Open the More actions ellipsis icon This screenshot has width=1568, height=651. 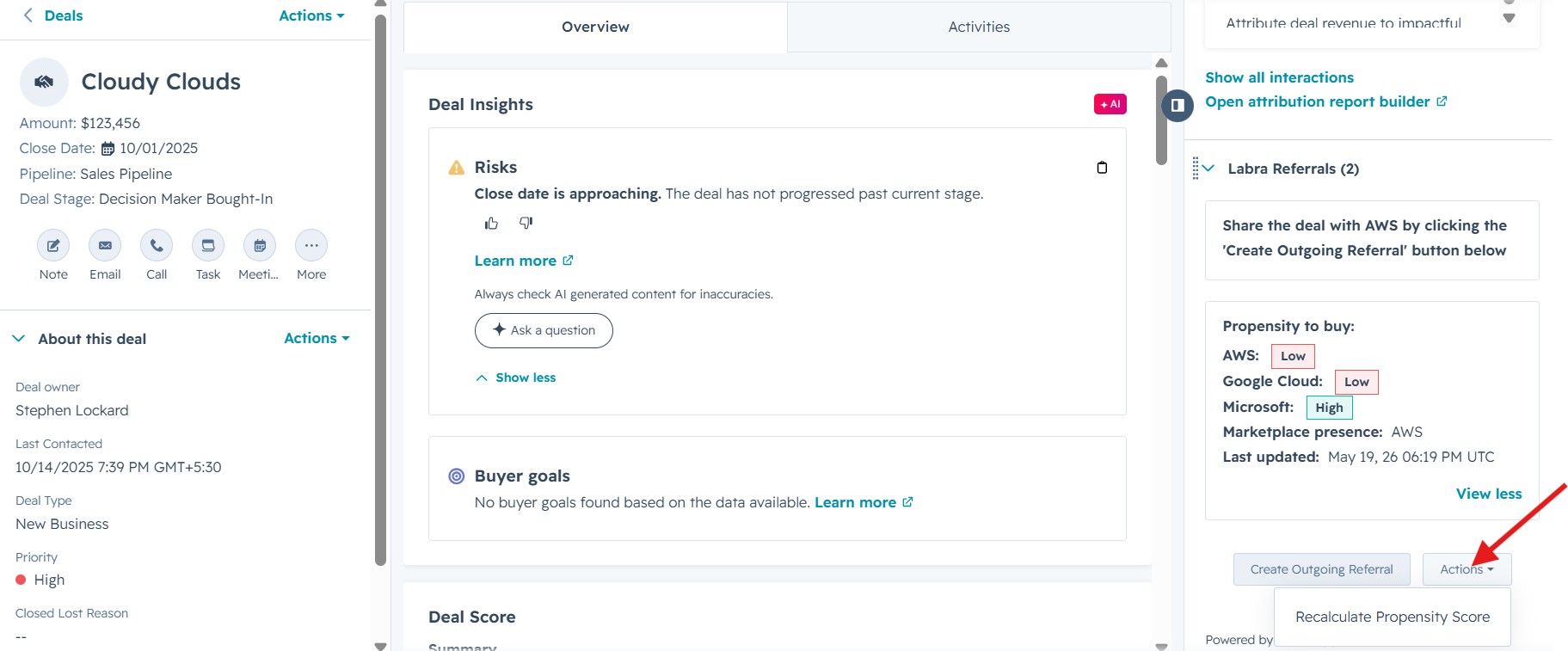click(x=311, y=246)
